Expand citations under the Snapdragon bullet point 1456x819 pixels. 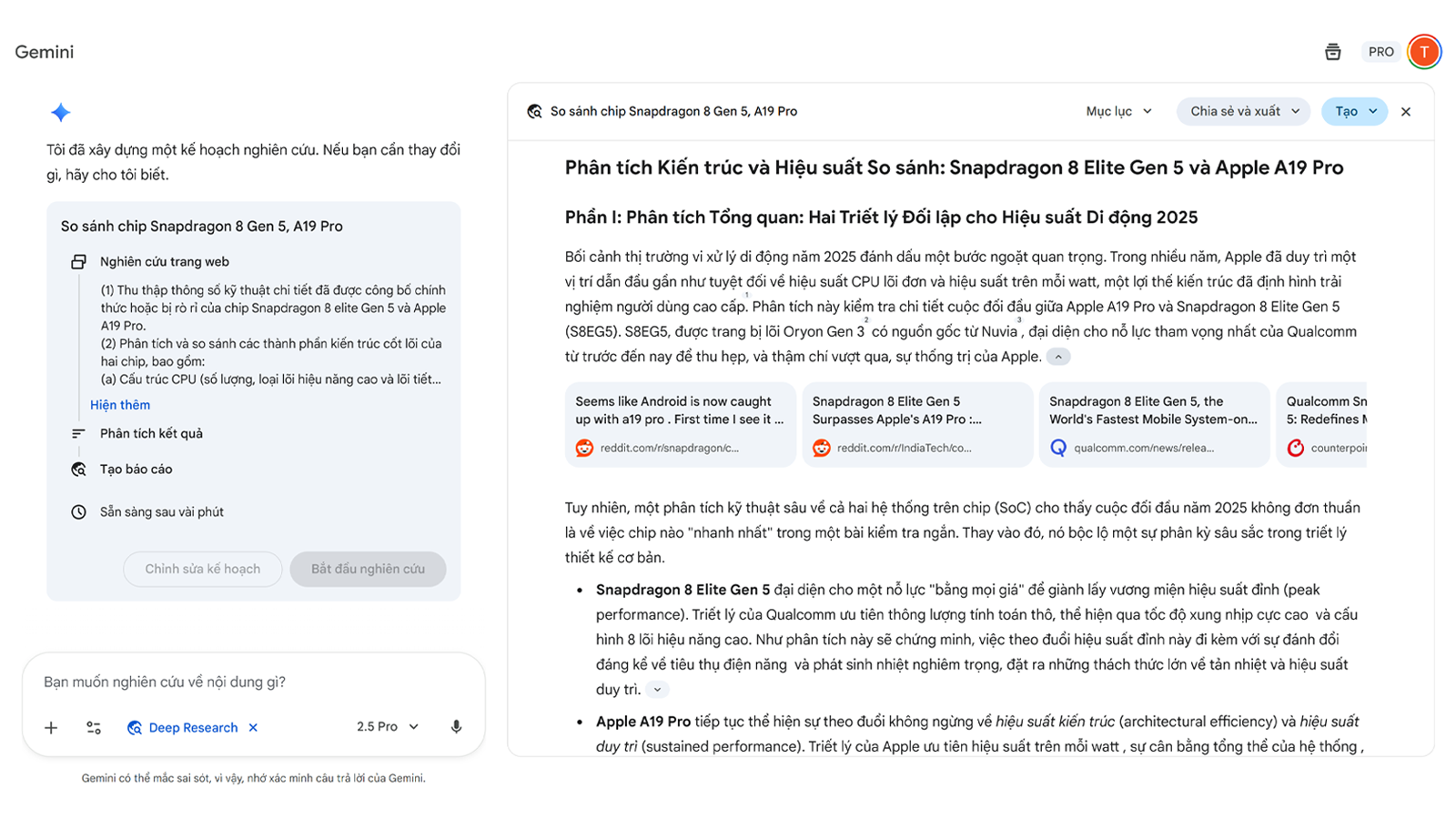[x=657, y=690]
